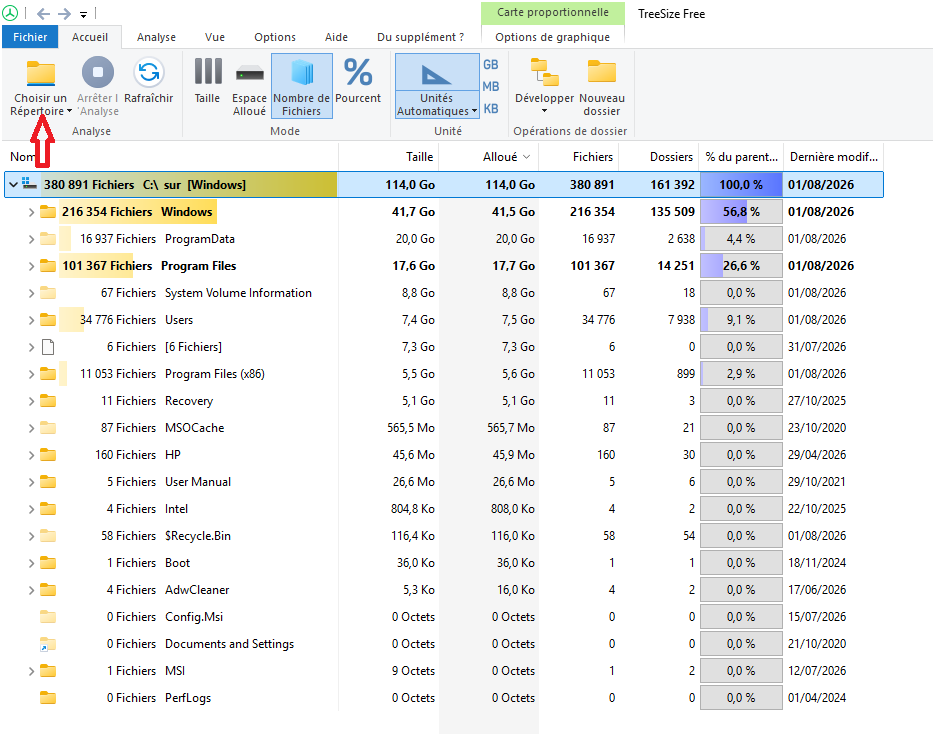Screen dimensions: 935x736
Task: Click the Users 9,1 % bar
Action: tap(741, 320)
